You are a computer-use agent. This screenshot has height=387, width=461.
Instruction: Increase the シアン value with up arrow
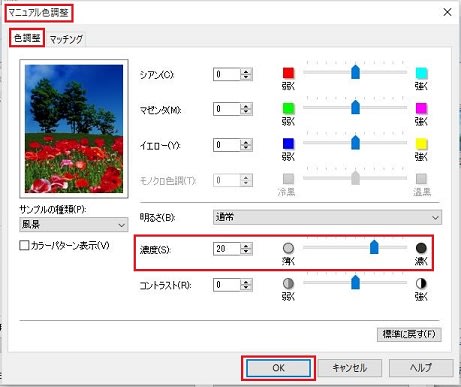click(x=246, y=71)
